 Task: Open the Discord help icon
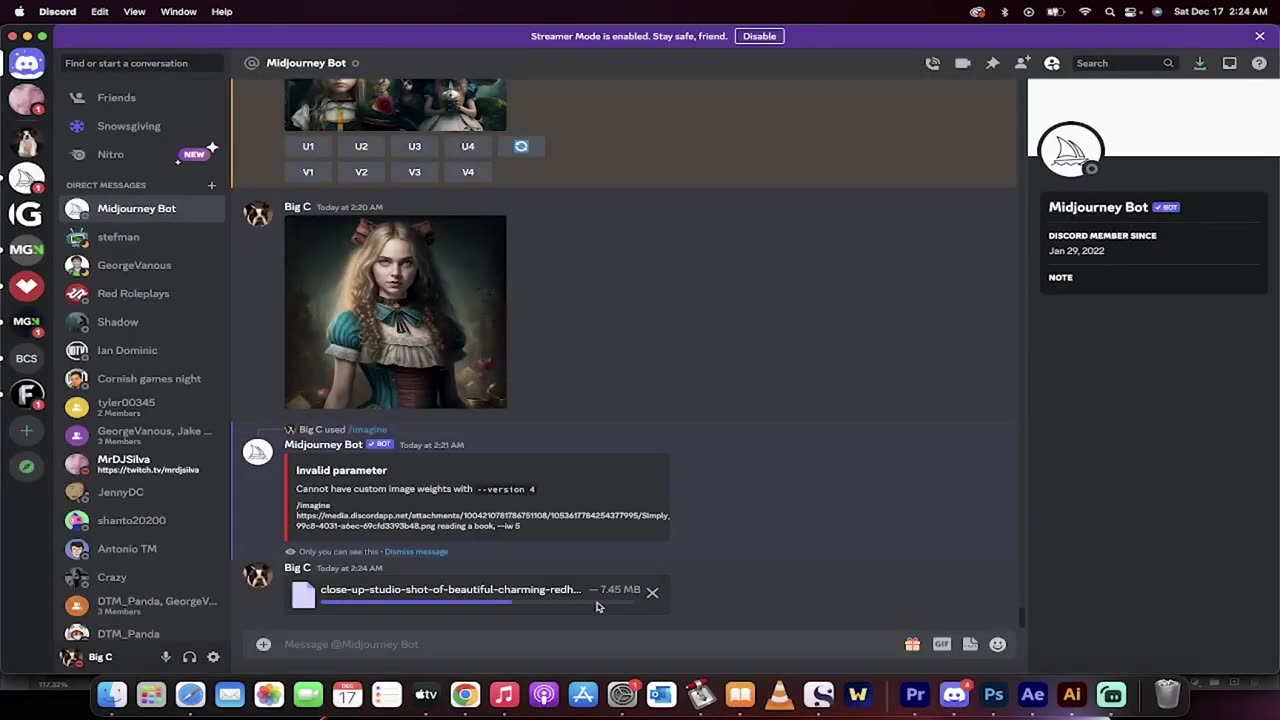(1259, 63)
